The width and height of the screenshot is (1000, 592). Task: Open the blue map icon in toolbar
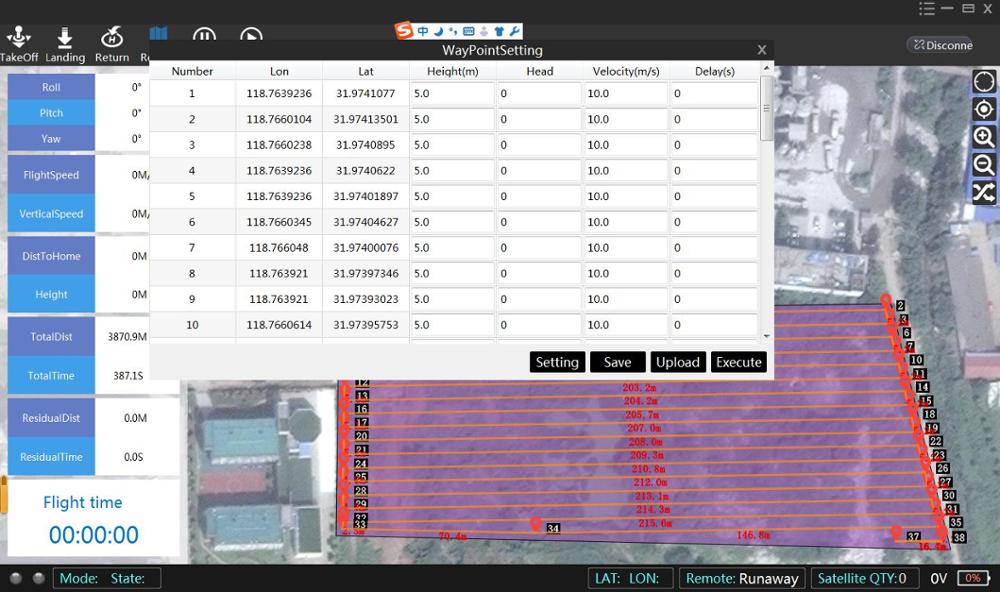click(x=158, y=33)
